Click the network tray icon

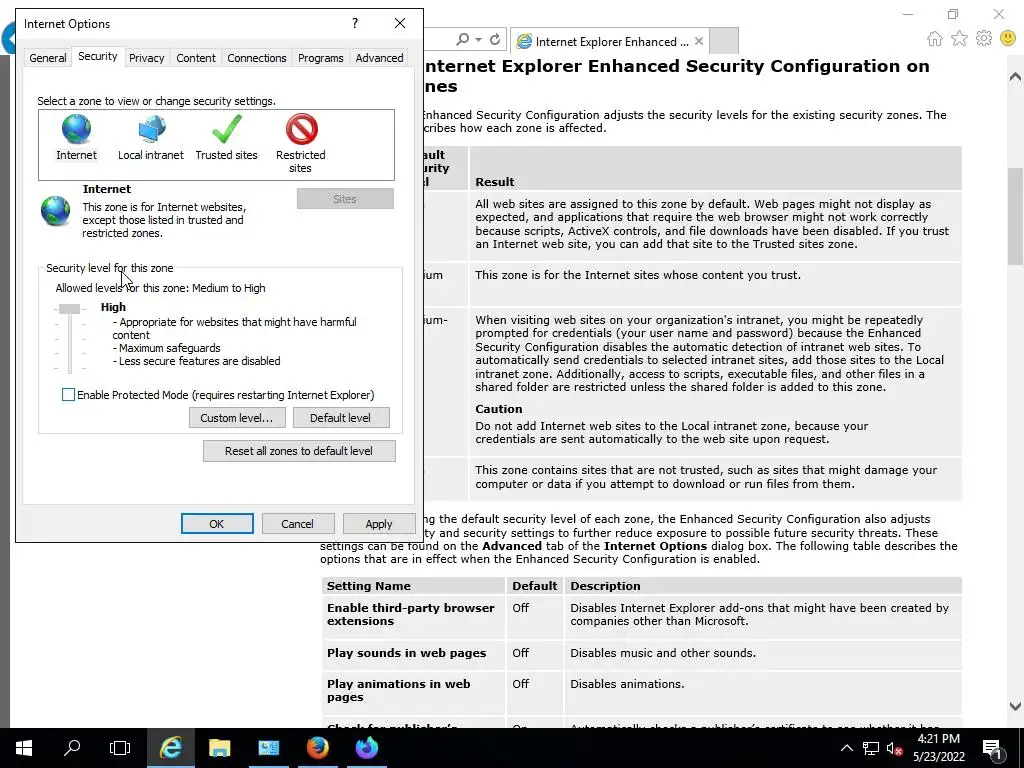[x=871, y=748]
